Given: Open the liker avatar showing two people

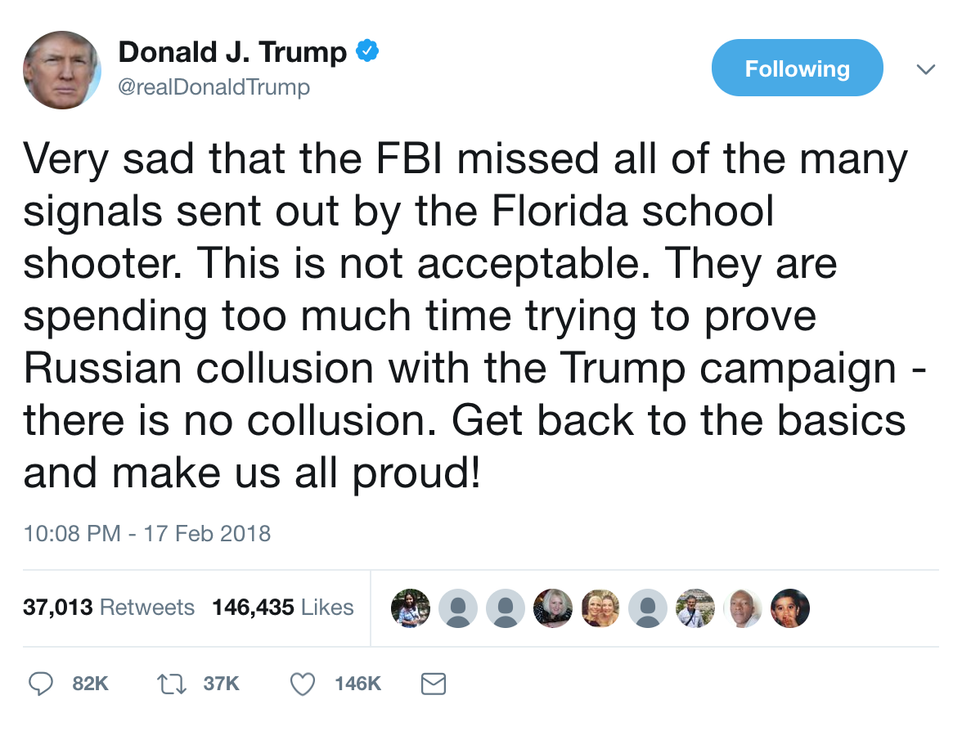Looking at the screenshot, I should click(600, 607).
